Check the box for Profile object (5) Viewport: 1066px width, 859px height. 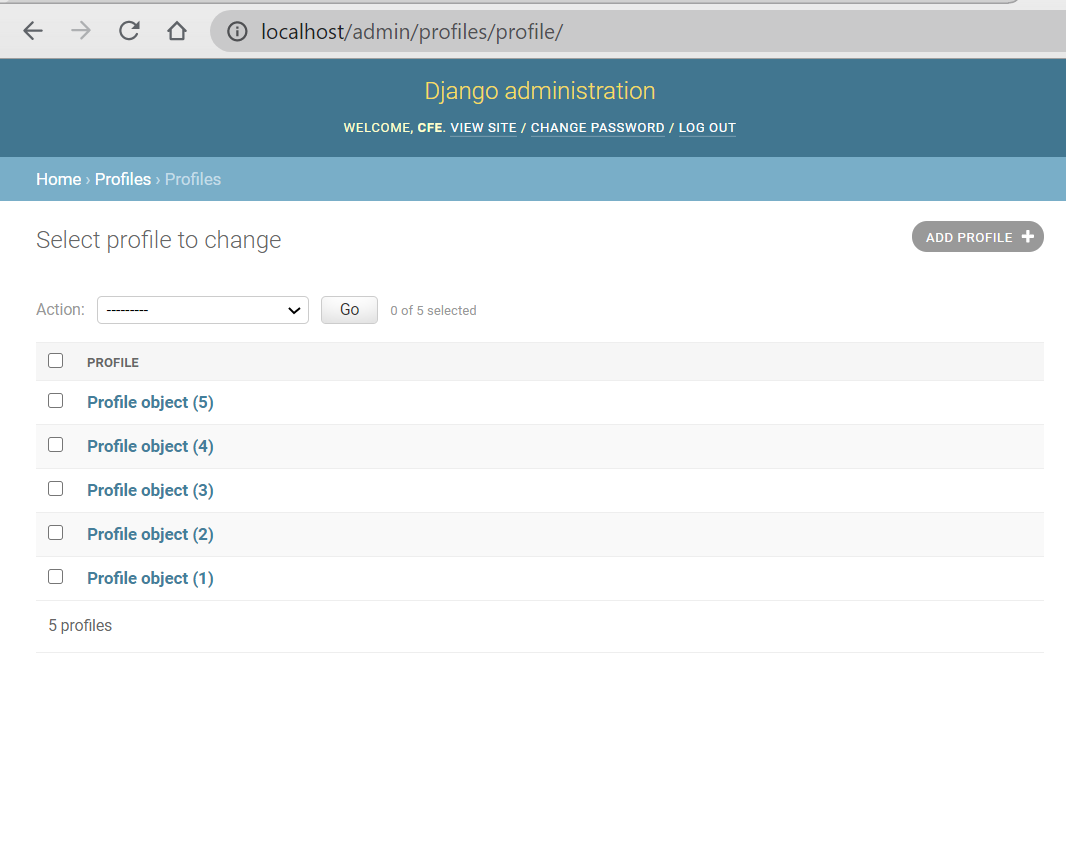(x=56, y=401)
